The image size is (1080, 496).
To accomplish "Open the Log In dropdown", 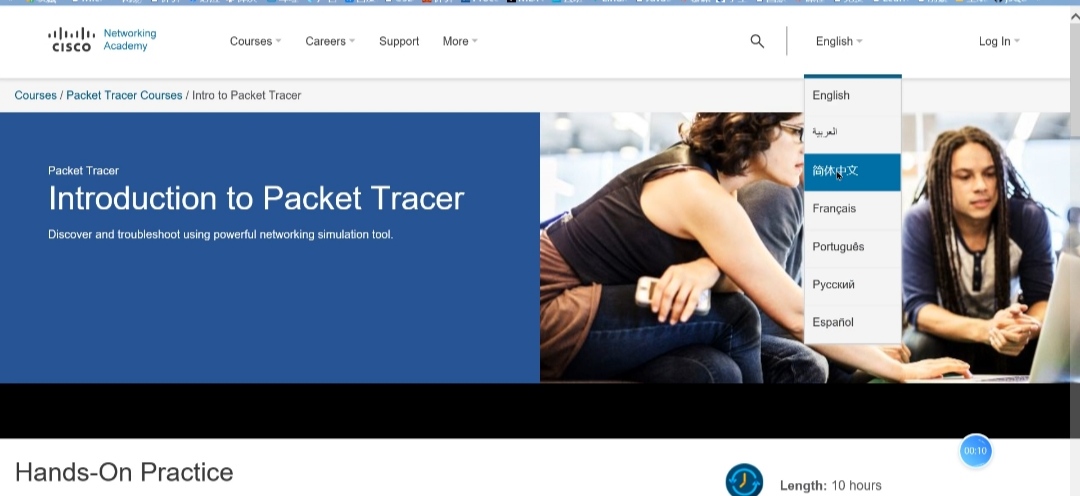I will pyautogui.click(x=999, y=41).
